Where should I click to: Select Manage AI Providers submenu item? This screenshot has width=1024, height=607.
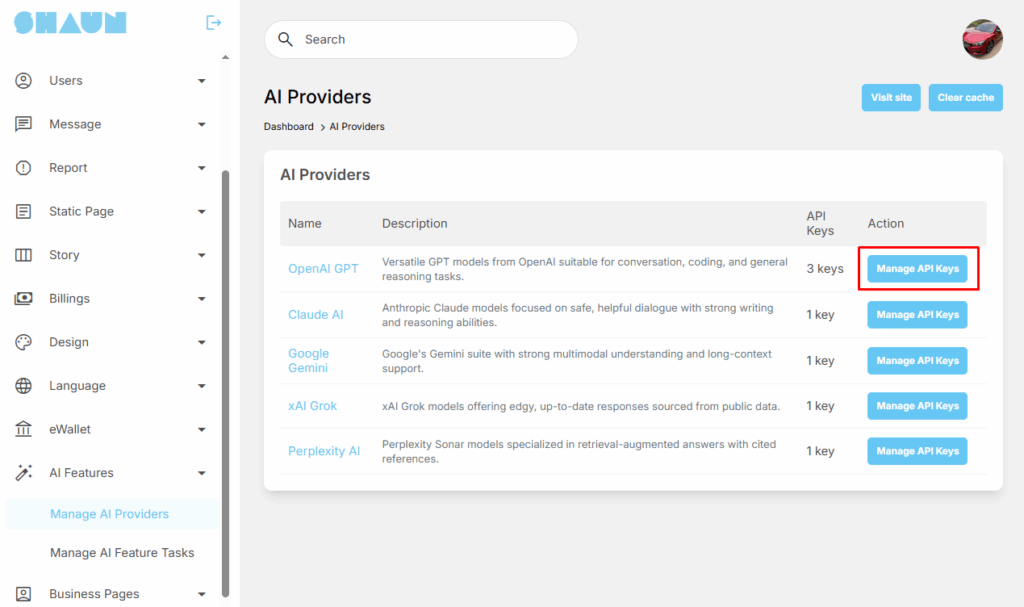click(109, 514)
